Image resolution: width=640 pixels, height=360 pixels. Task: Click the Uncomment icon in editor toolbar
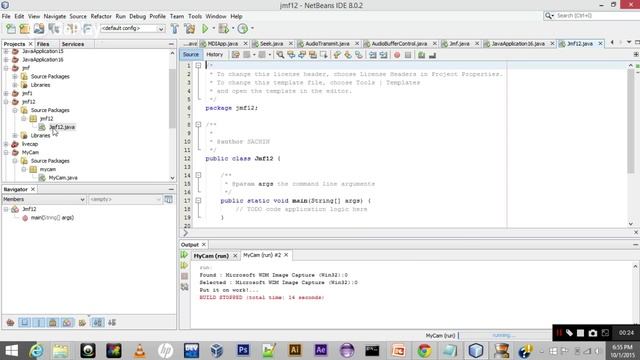(432, 55)
